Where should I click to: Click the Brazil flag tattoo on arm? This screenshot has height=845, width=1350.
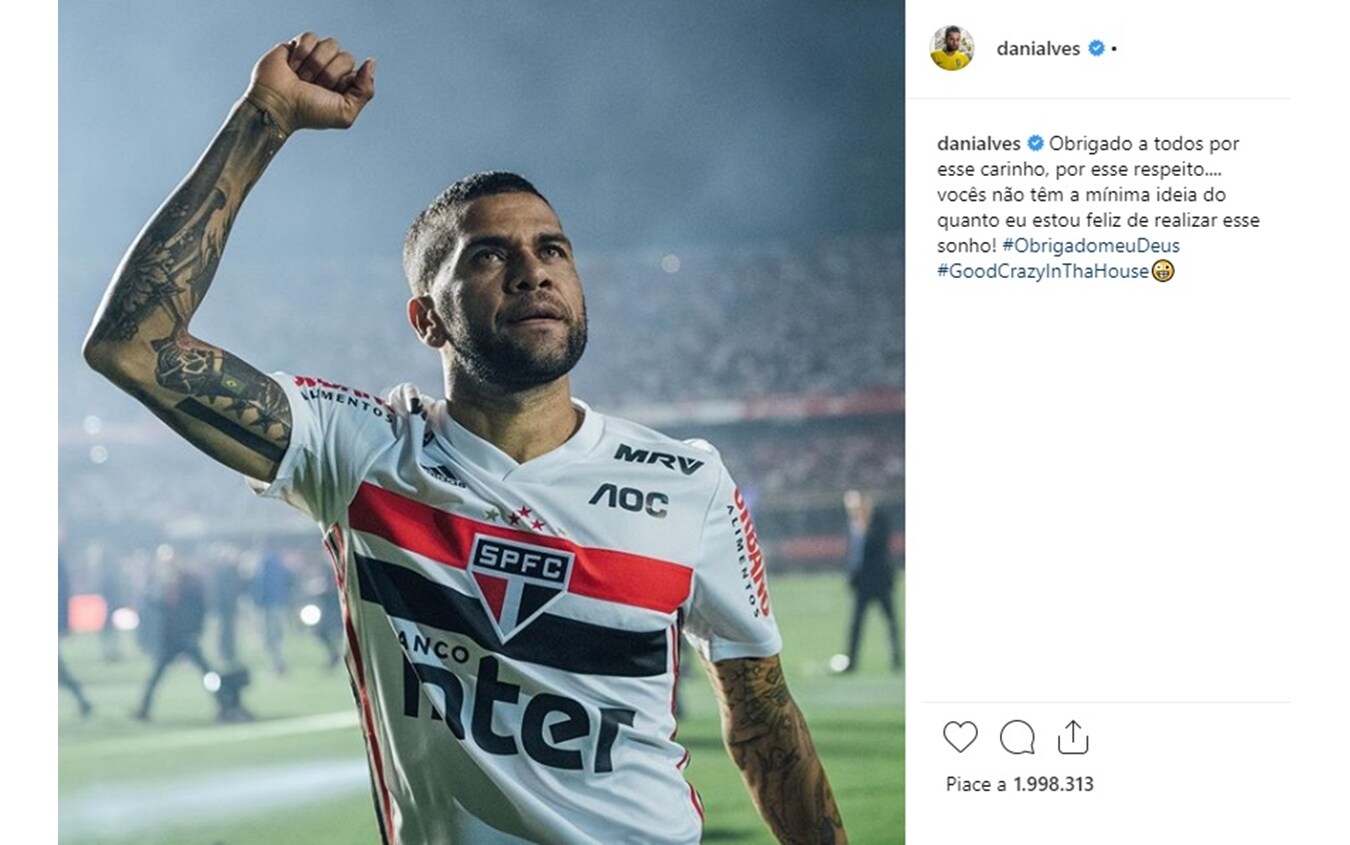pyautogui.click(x=233, y=384)
